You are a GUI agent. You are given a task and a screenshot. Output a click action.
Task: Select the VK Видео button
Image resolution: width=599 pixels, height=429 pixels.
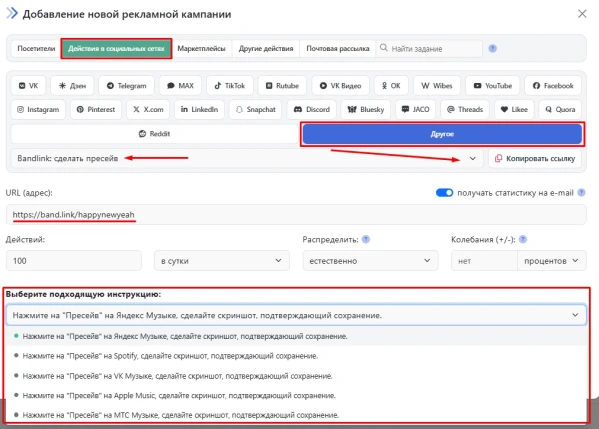[x=340, y=86]
